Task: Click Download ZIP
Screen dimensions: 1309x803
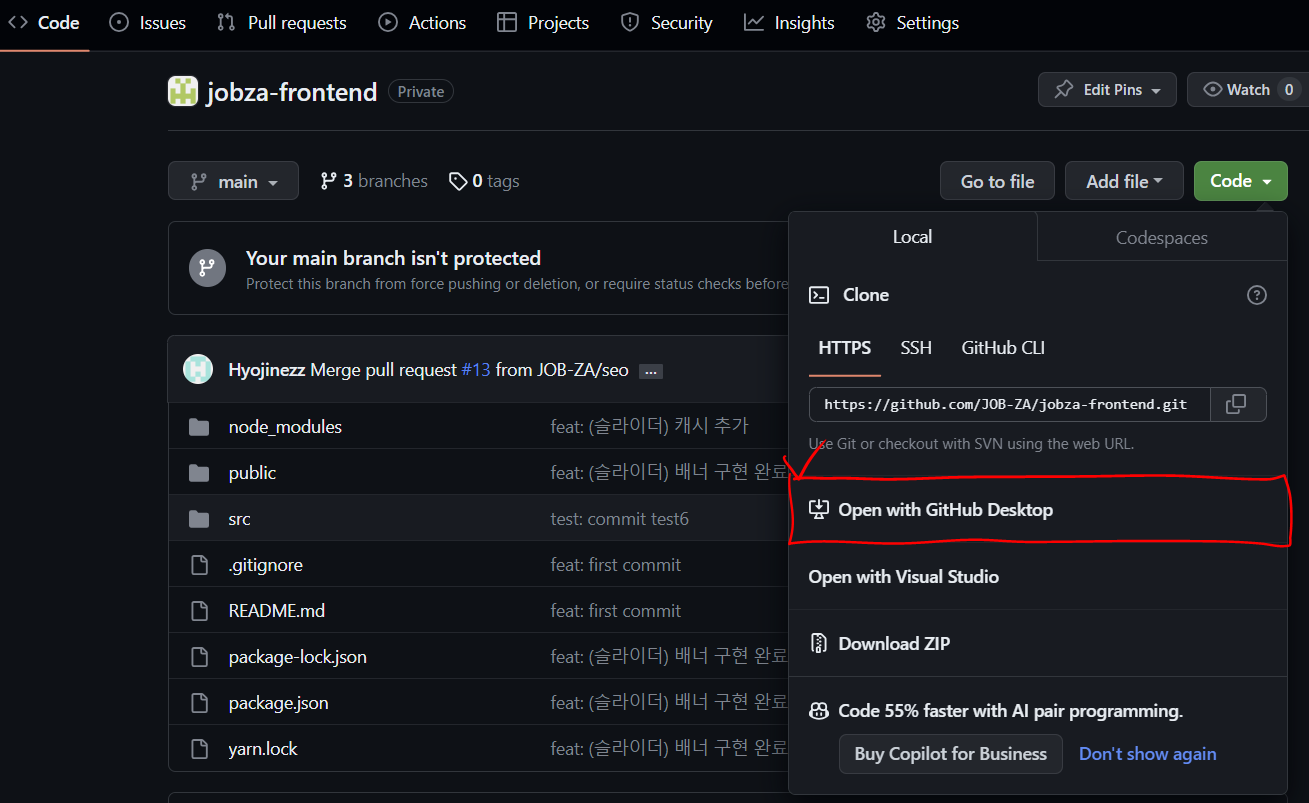Action: click(1038, 644)
